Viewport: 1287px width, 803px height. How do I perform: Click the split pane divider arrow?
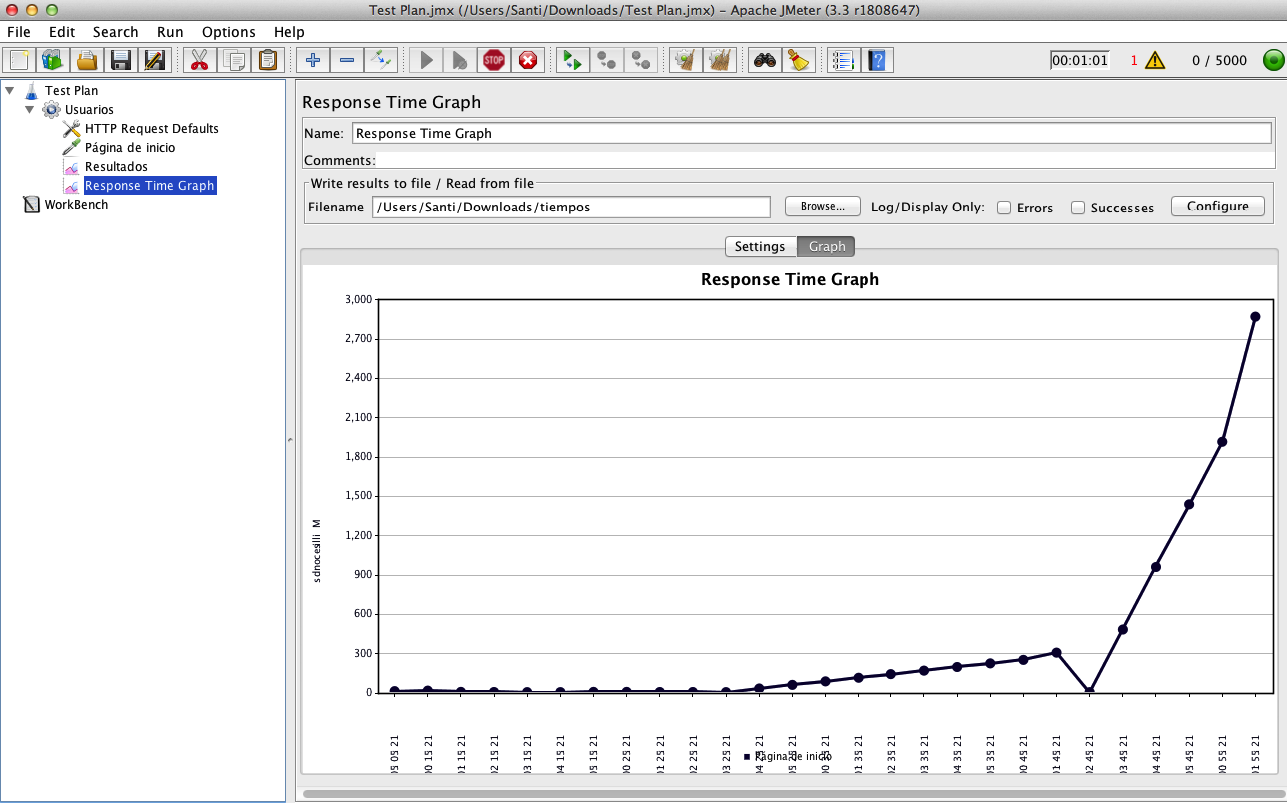(291, 439)
